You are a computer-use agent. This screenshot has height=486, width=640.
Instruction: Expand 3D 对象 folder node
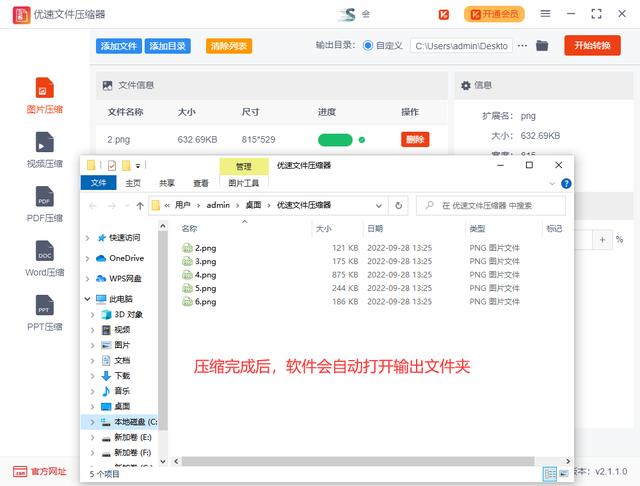[x=93, y=315]
